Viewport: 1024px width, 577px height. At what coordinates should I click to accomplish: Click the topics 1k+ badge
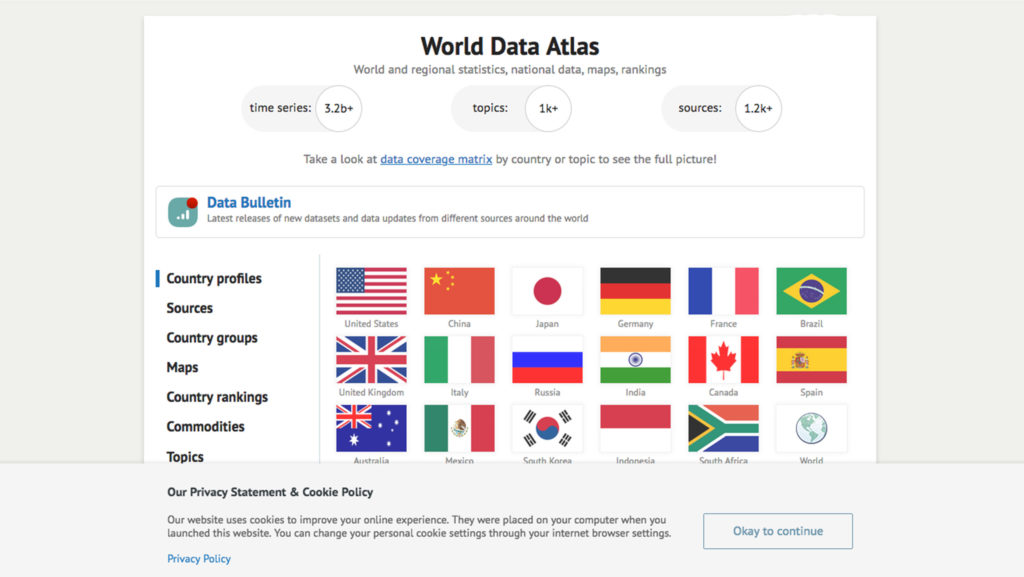[511, 108]
